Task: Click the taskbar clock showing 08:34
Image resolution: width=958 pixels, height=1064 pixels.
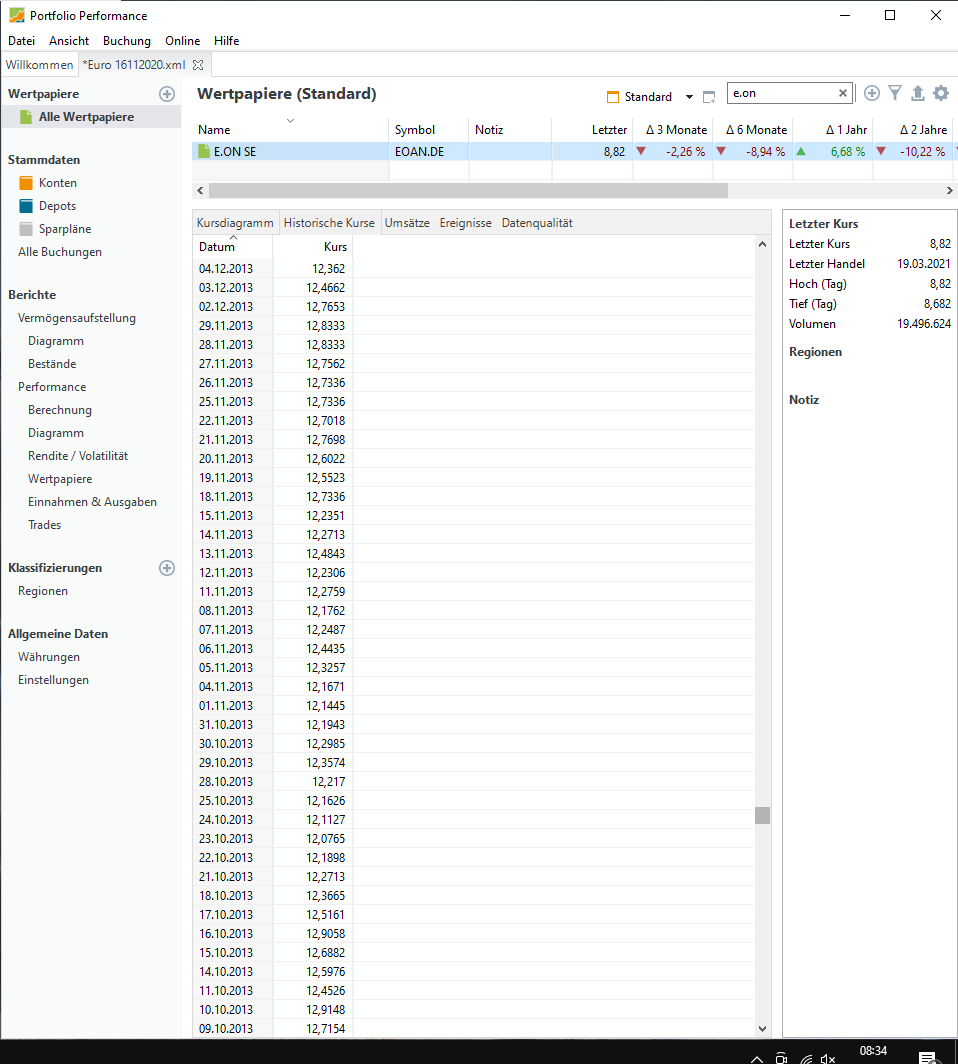Action: (873, 1051)
